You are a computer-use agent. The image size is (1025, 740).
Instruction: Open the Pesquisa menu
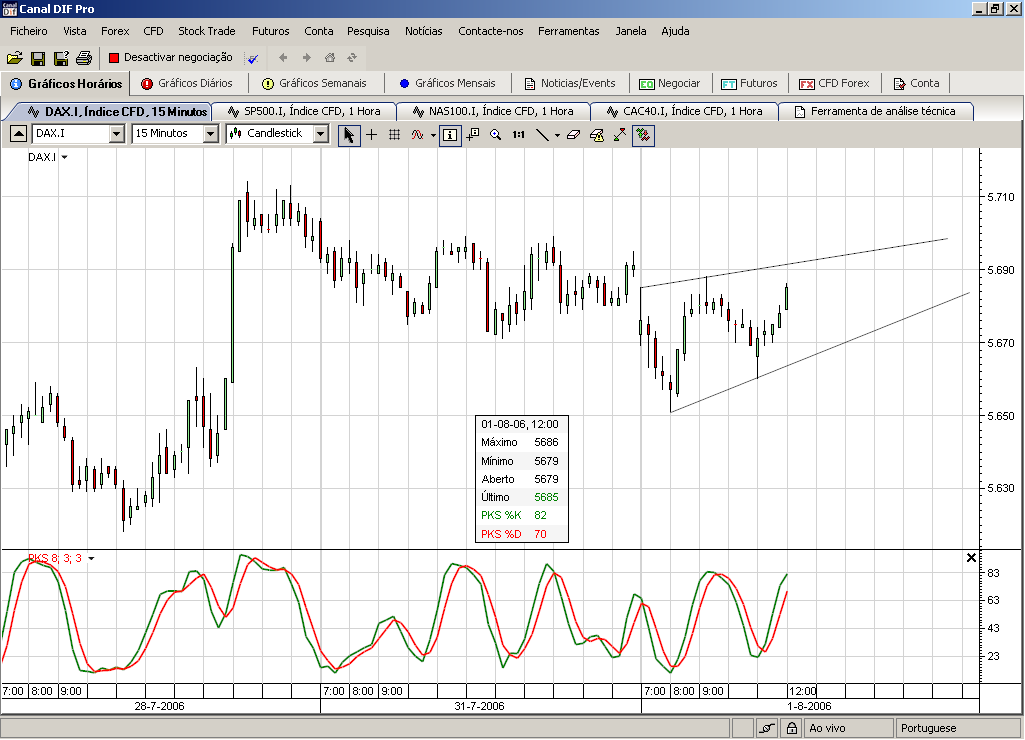[368, 31]
